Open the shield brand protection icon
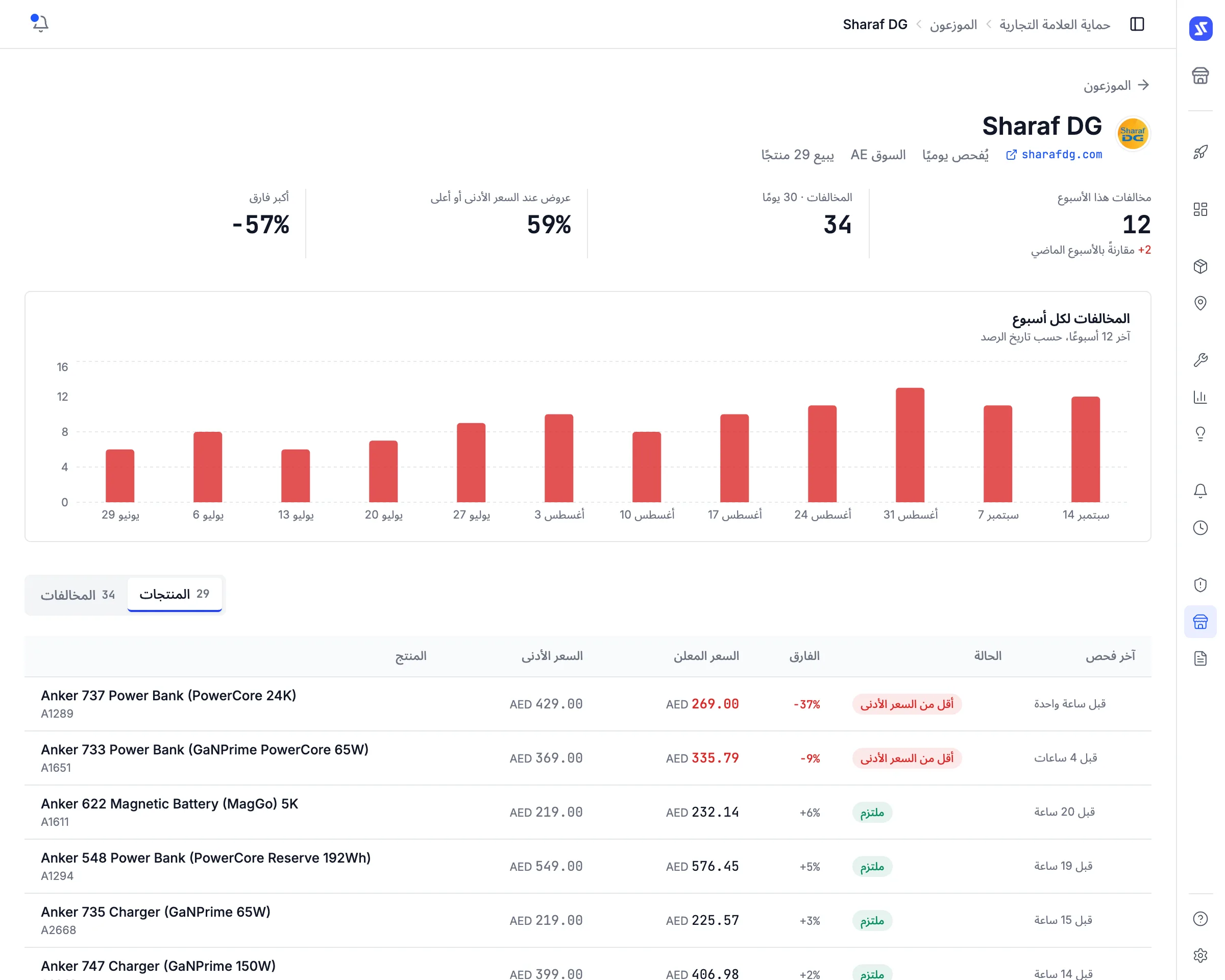The width and height of the screenshot is (1225, 980). click(x=1200, y=584)
